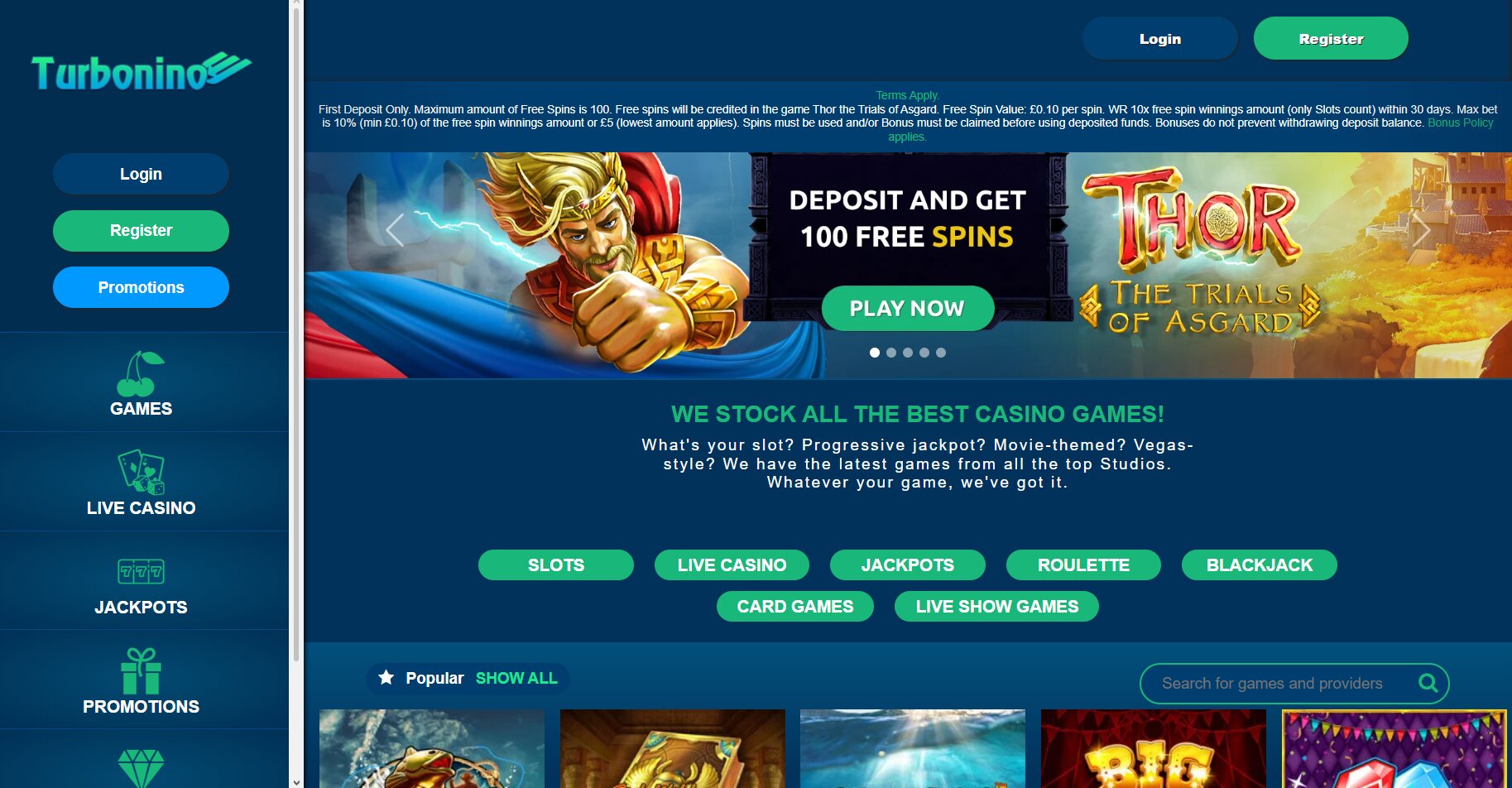Click the diamond icon in sidebar
The width and height of the screenshot is (1512, 788).
(x=141, y=768)
